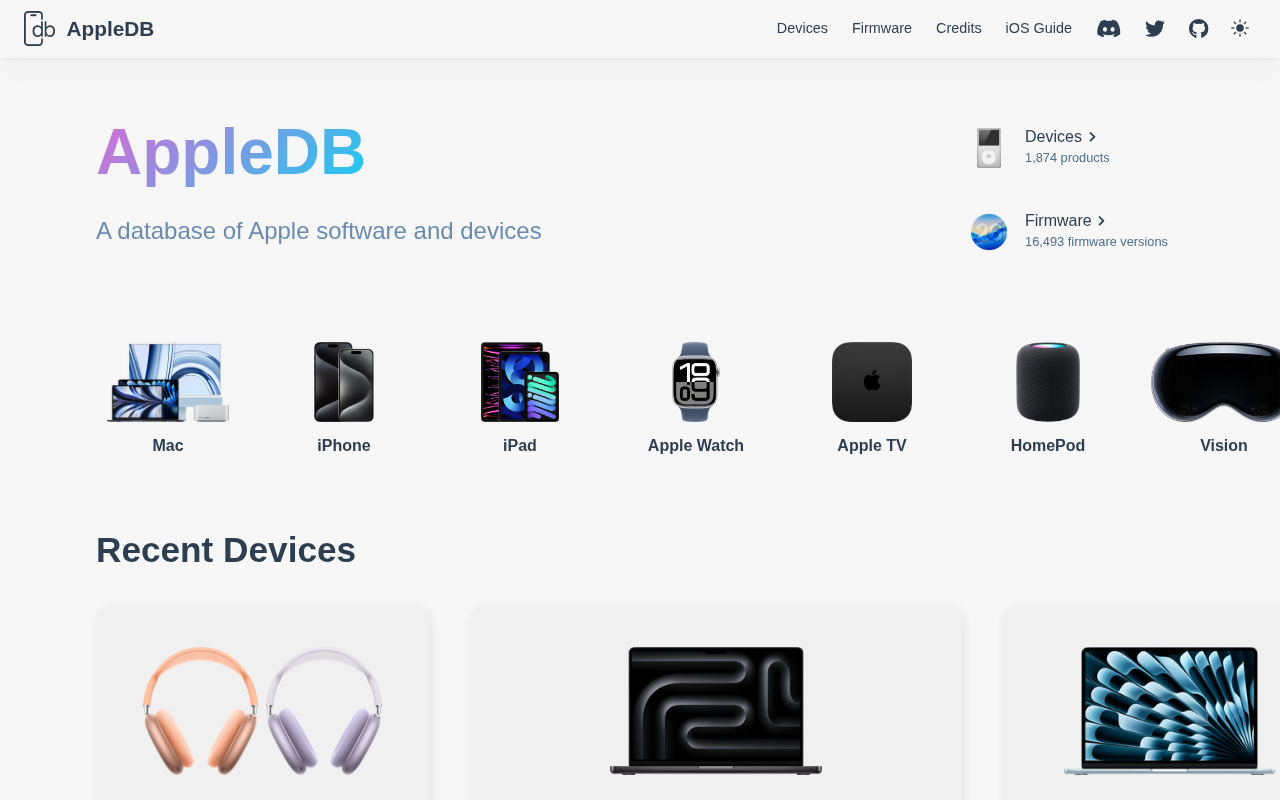Open the Discord icon link

coord(1108,28)
